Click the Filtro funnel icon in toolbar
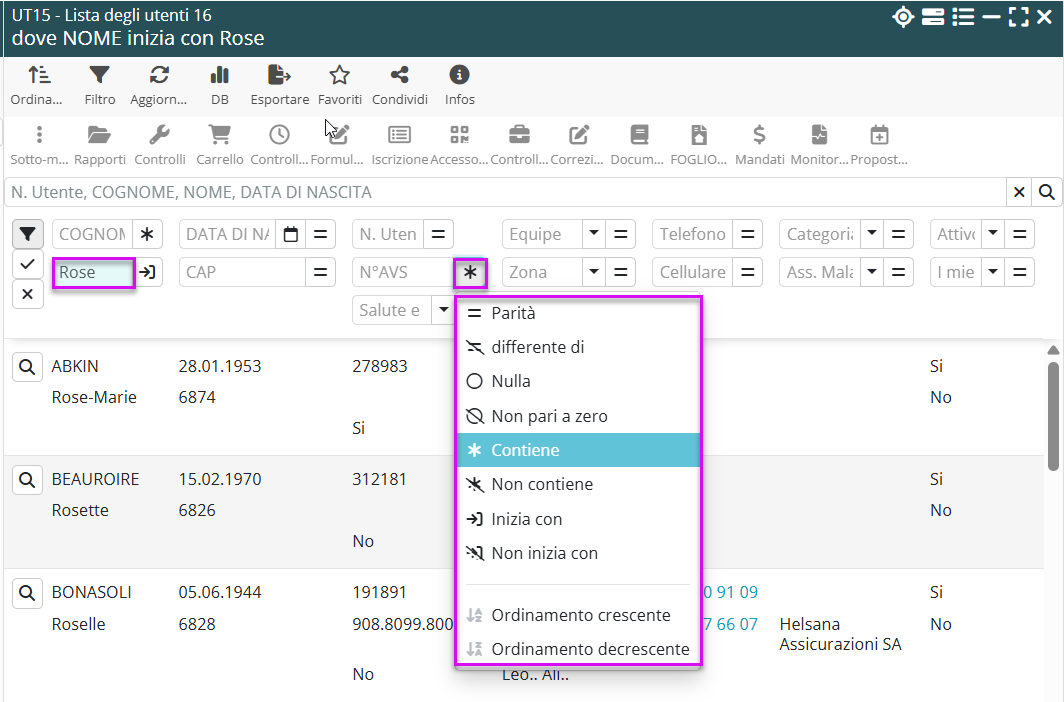Screen dimensions: 1064x702 pyautogui.click(x=99, y=75)
